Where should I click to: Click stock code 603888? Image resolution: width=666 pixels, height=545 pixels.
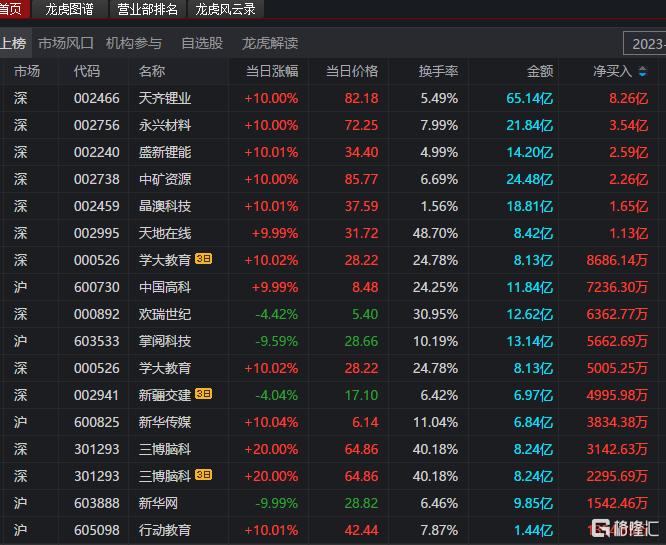pos(96,503)
